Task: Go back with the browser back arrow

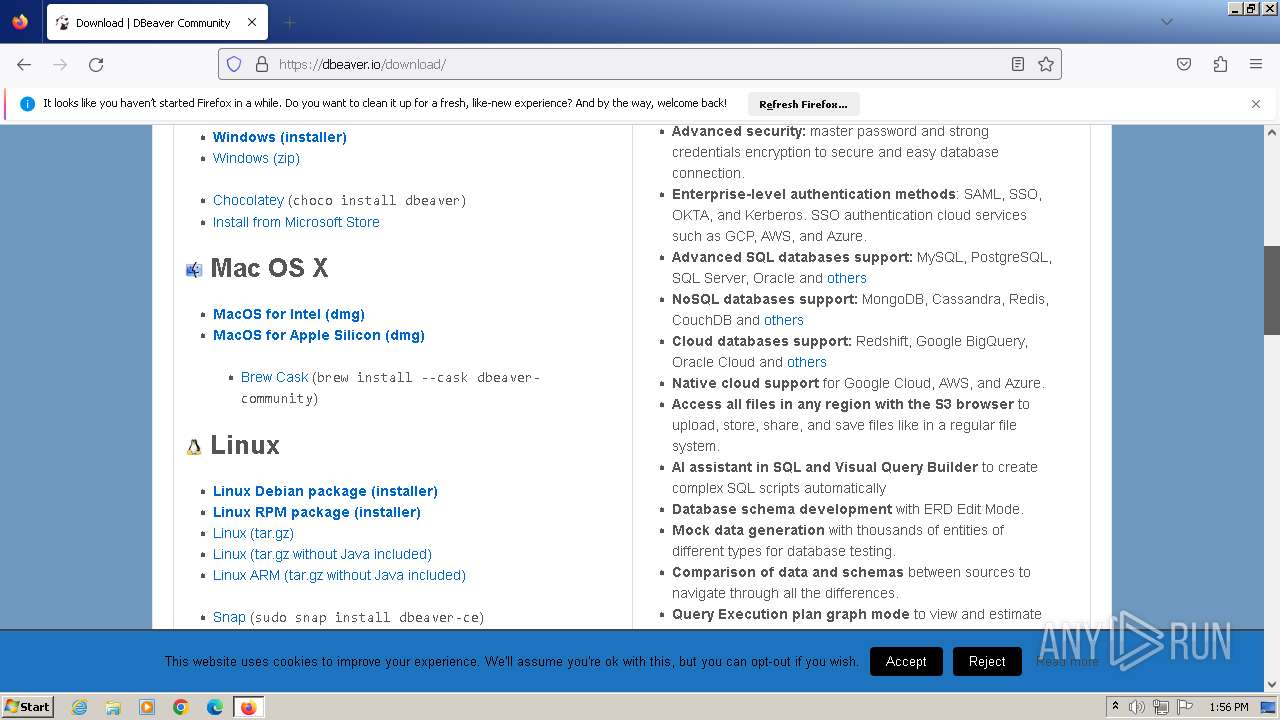Action: coord(24,64)
